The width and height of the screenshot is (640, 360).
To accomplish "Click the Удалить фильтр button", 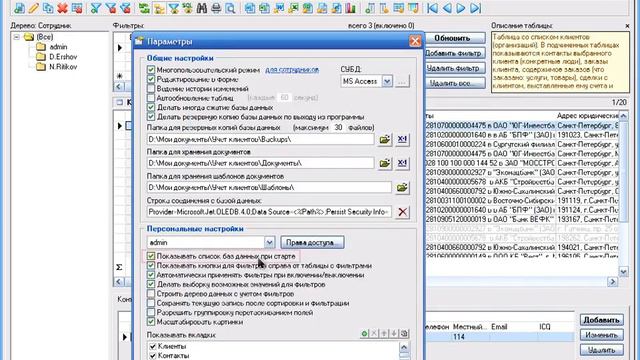I will 455,68.
